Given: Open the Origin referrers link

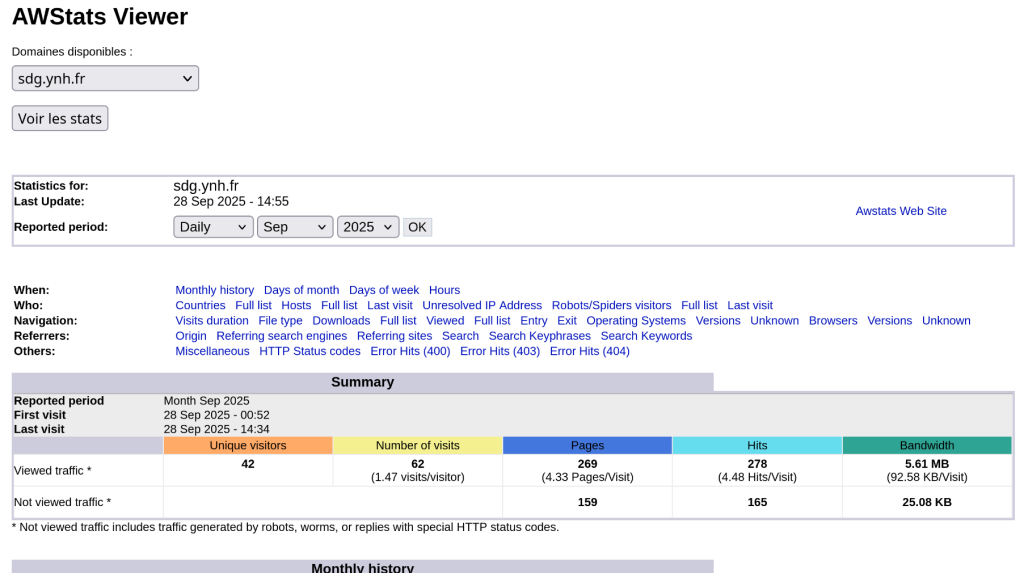Looking at the screenshot, I should point(191,336).
